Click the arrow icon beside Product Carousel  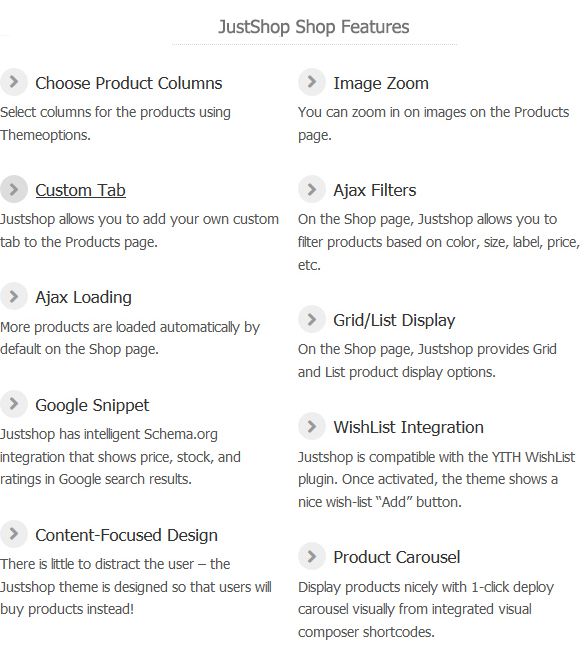tap(312, 556)
